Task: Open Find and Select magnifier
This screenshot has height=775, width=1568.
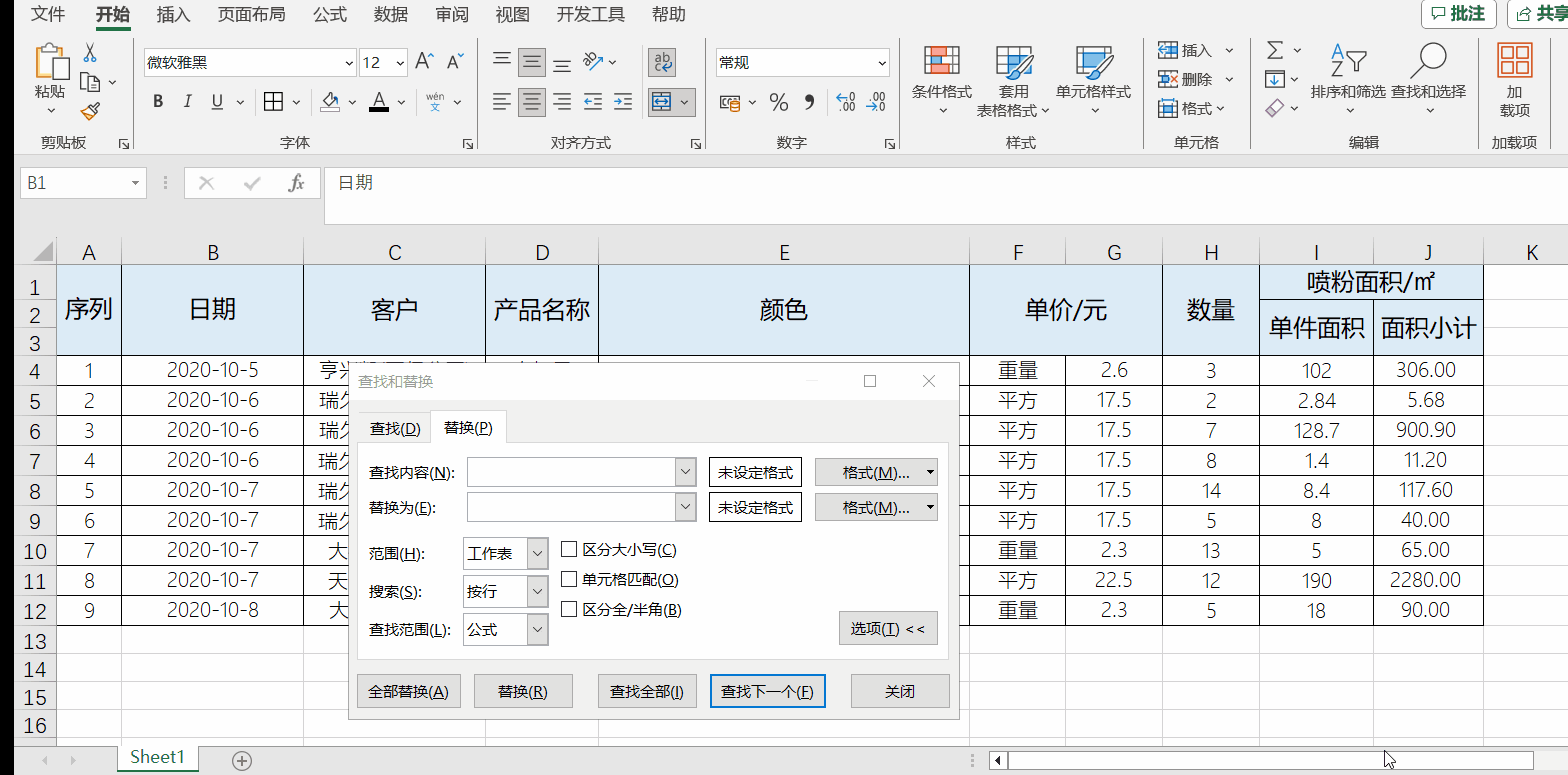Action: click(x=1428, y=78)
